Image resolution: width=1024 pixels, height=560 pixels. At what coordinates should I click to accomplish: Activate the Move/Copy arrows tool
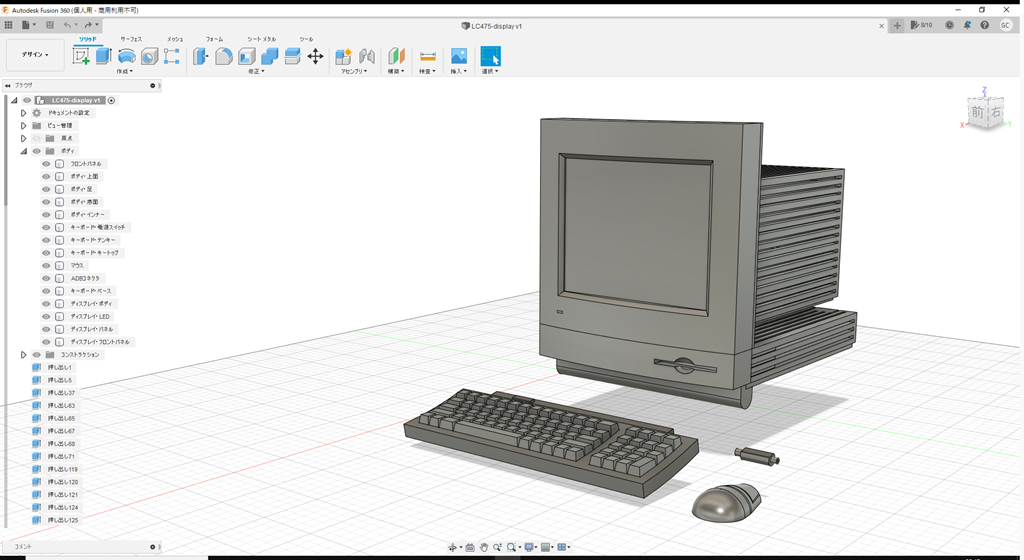pos(315,56)
